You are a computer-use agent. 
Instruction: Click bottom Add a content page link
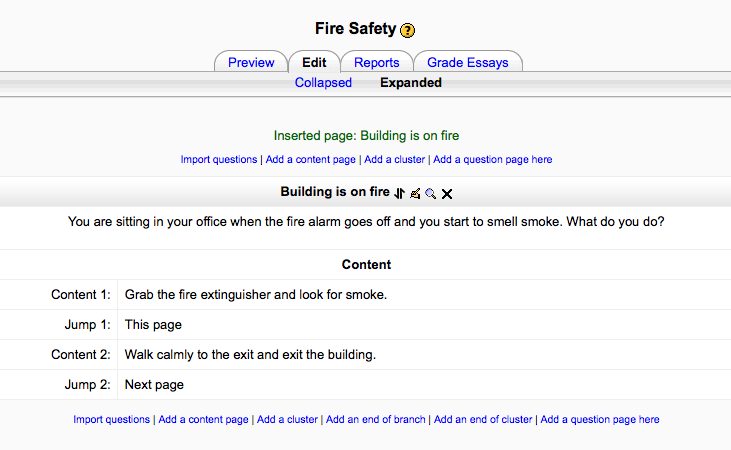pyautogui.click(x=203, y=419)
